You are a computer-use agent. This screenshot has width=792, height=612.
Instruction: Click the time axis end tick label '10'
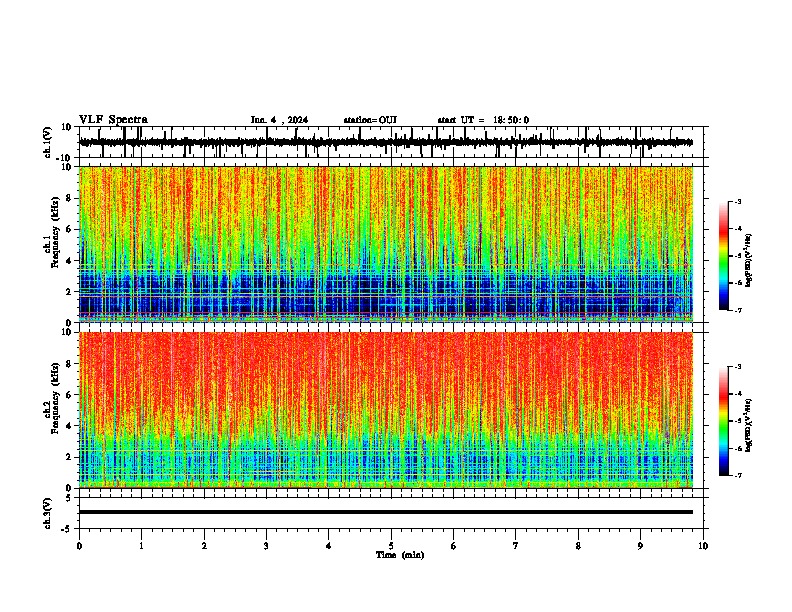(x=703, y=546)
